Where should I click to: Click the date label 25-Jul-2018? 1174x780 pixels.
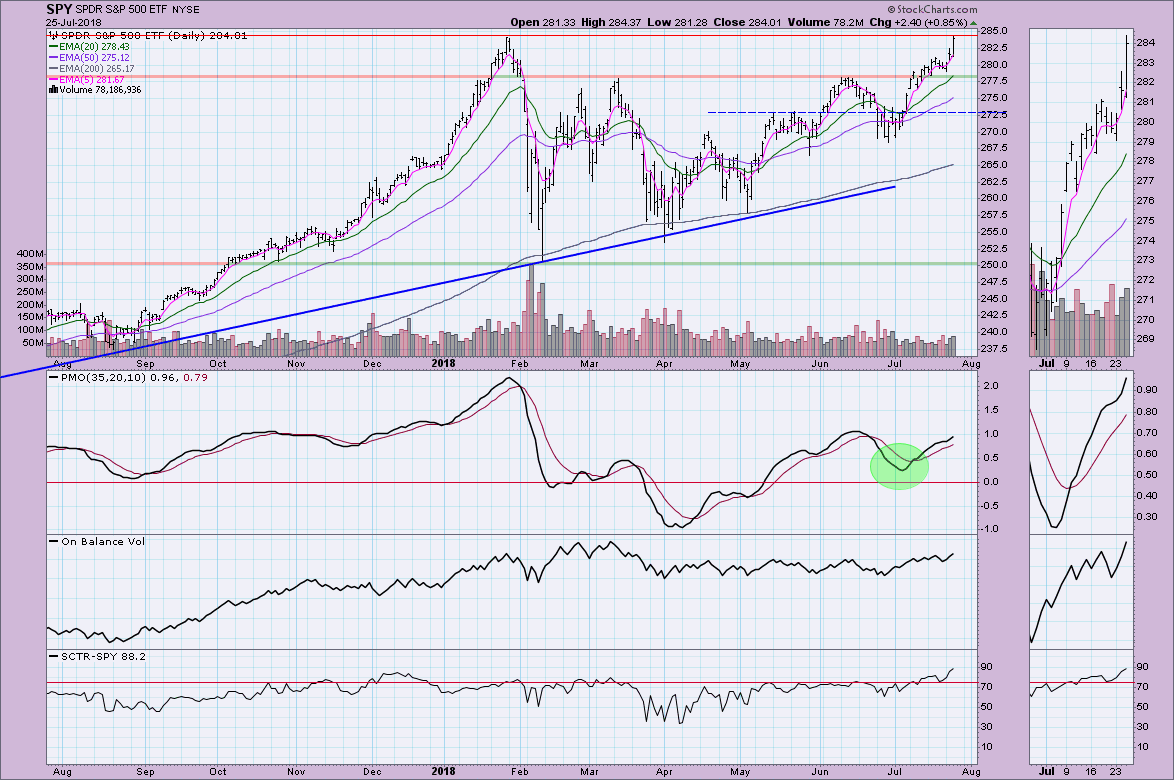73,22
